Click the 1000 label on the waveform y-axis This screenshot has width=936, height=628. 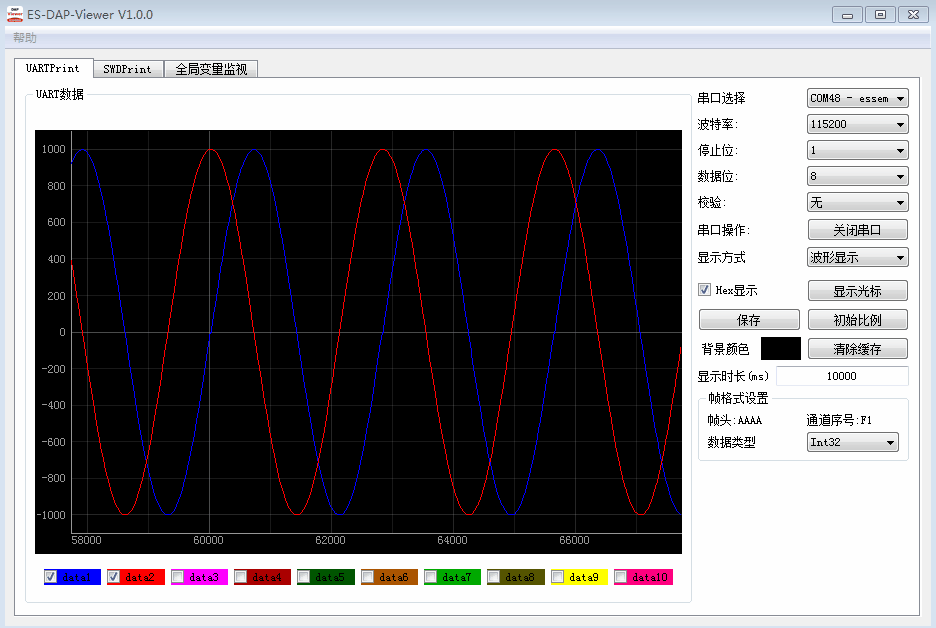53,149
